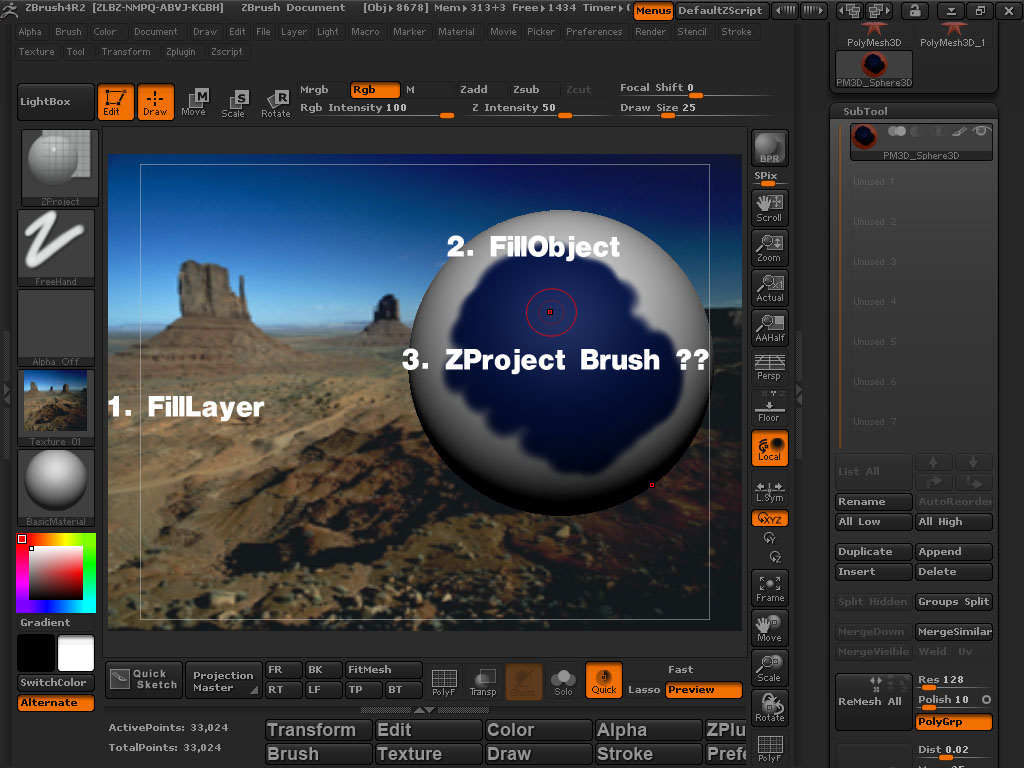1024x768 pixels.
Task: Set canvas to Actual size
Action: [769, 288]
